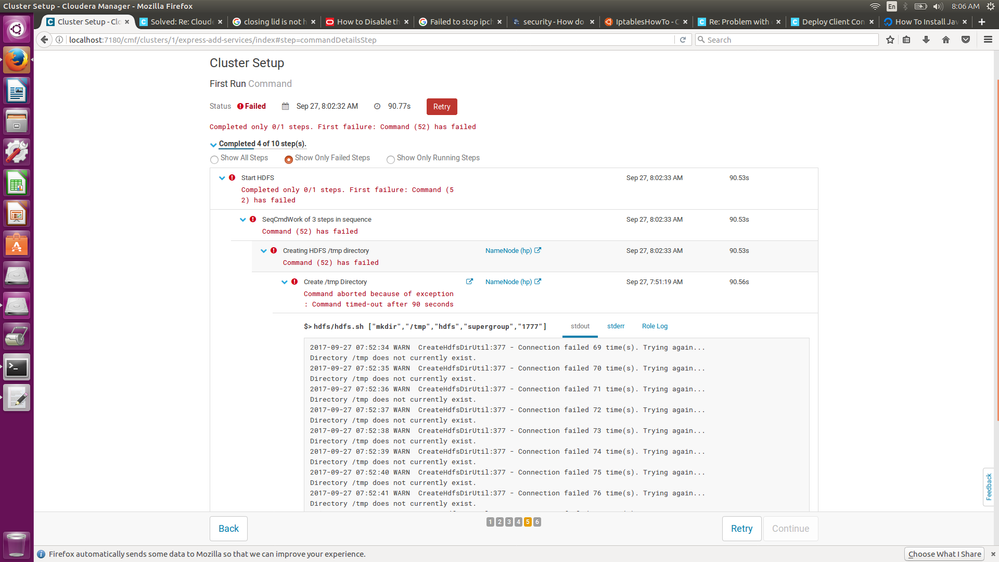Open the Files manager in the launcher
The height and width of the screenshot is (562, 999).
tap(17, 122)
